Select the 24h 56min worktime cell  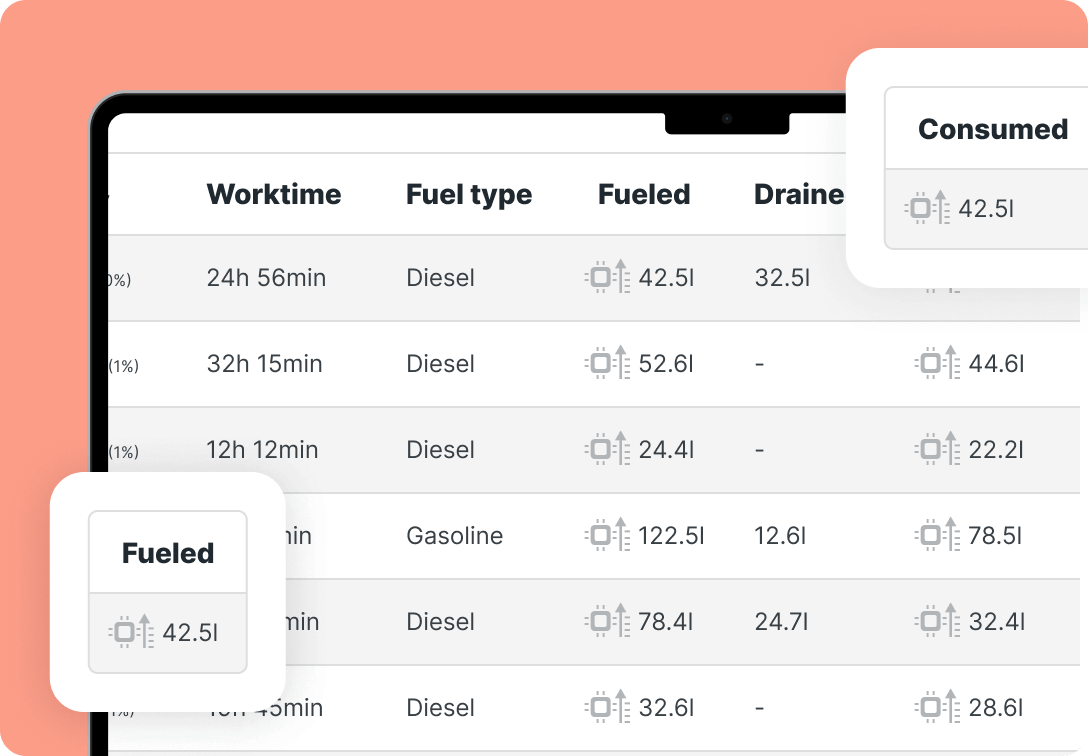266,277
